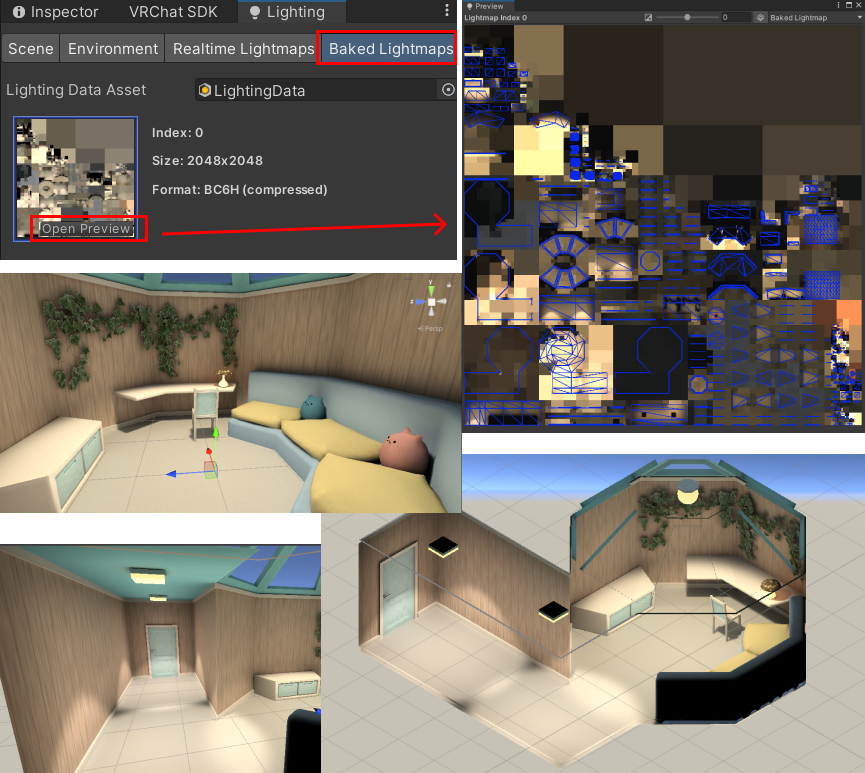This screenshot has height=773, width=865.
Task: Switch to the Inspector tab
Action: 55,12
